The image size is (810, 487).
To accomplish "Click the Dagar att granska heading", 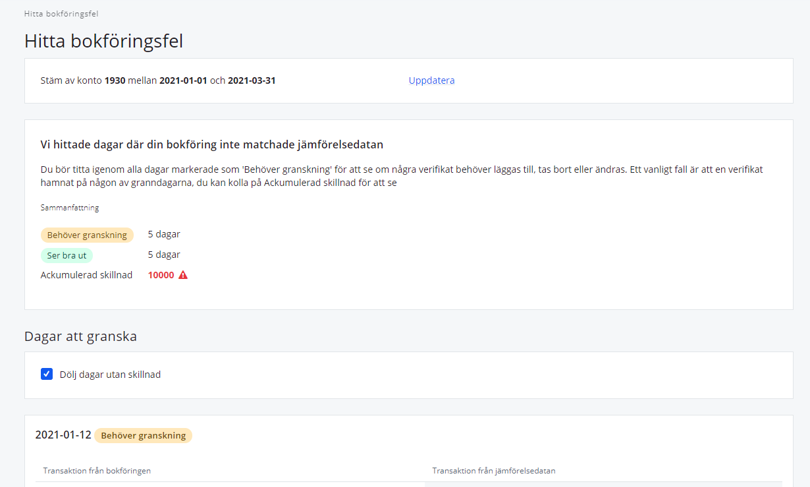I will pos(81,336).
